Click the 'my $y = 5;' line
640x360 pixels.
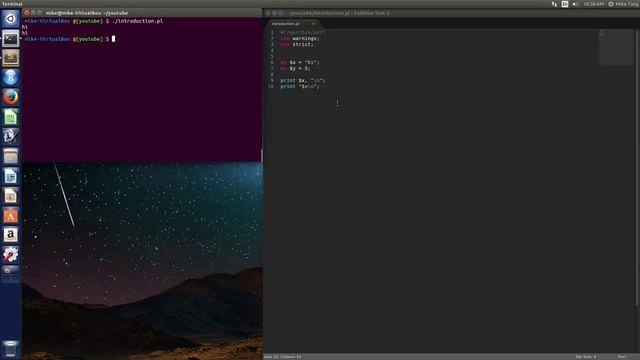(x=296, y=69)
